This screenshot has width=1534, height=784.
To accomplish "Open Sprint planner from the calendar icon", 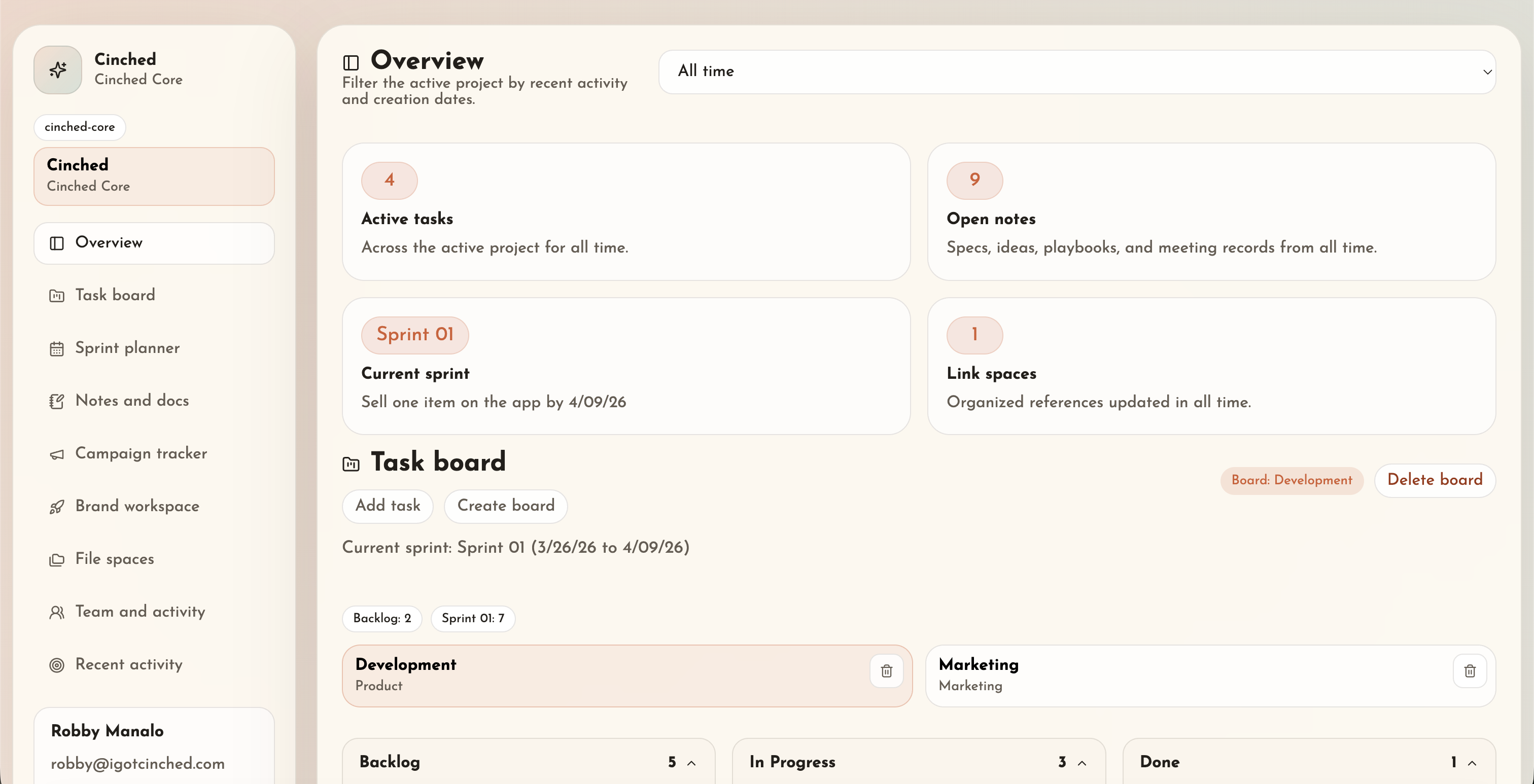I will 57,348.
